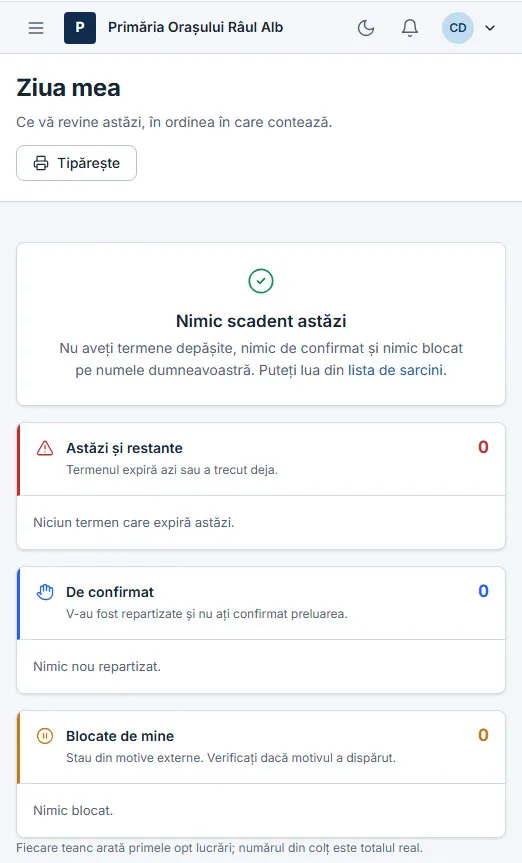Click the green checkmark circle icon

coord(261,281)
